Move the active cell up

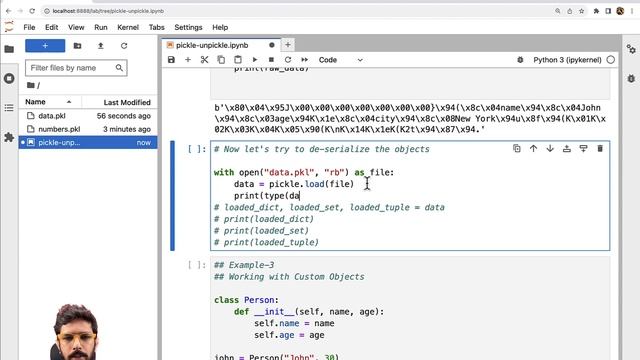point(533,149)
